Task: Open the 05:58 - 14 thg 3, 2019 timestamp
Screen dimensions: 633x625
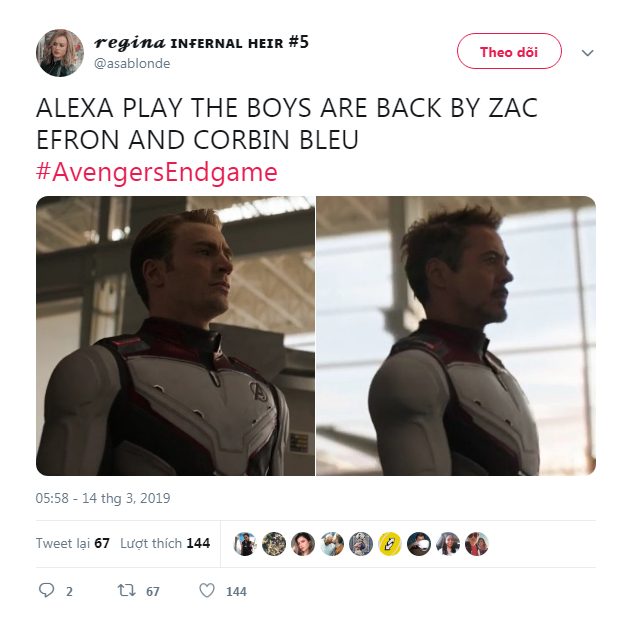Action: point(103,498)
